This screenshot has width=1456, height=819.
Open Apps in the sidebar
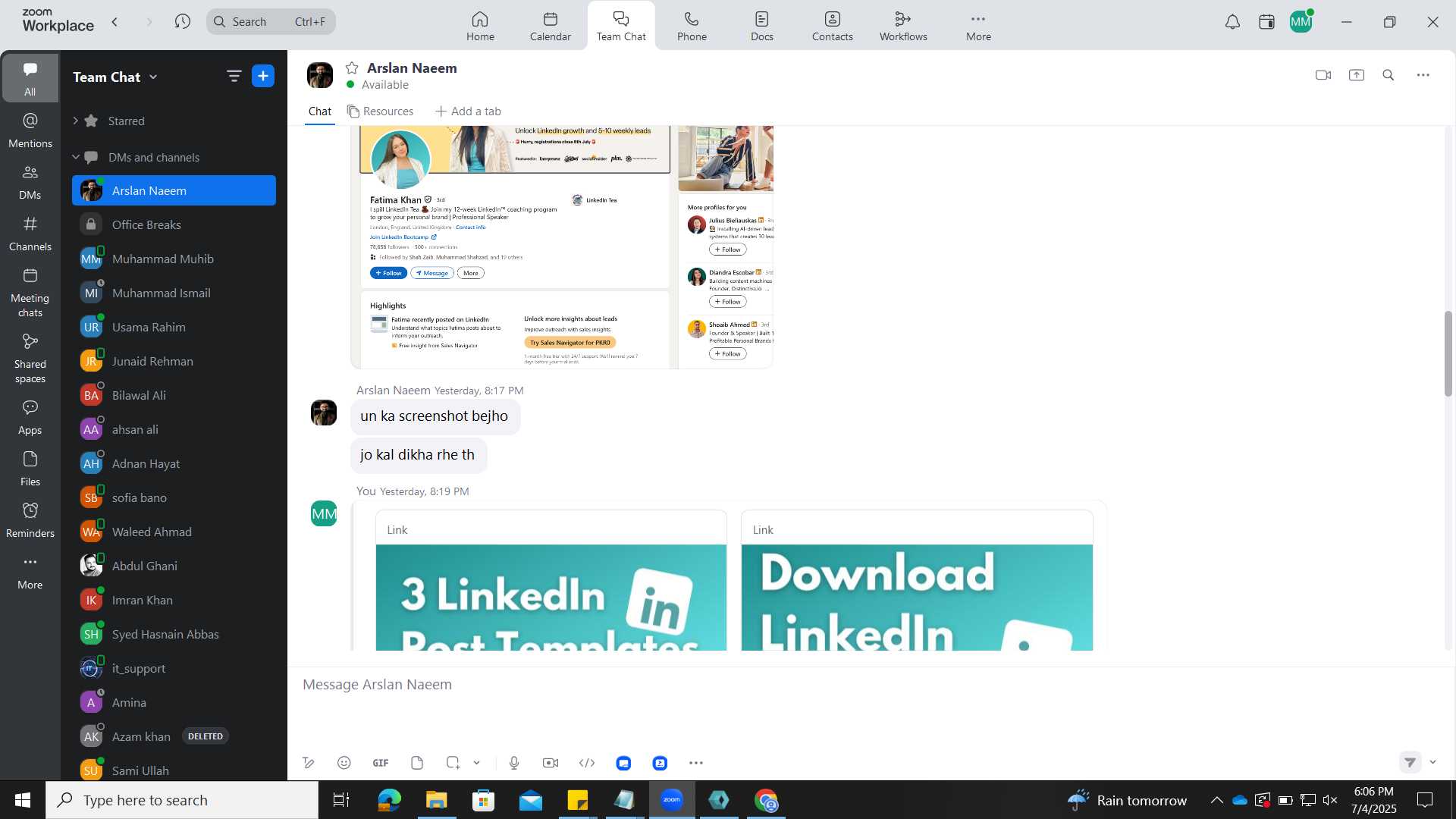(x=30, y=417)
